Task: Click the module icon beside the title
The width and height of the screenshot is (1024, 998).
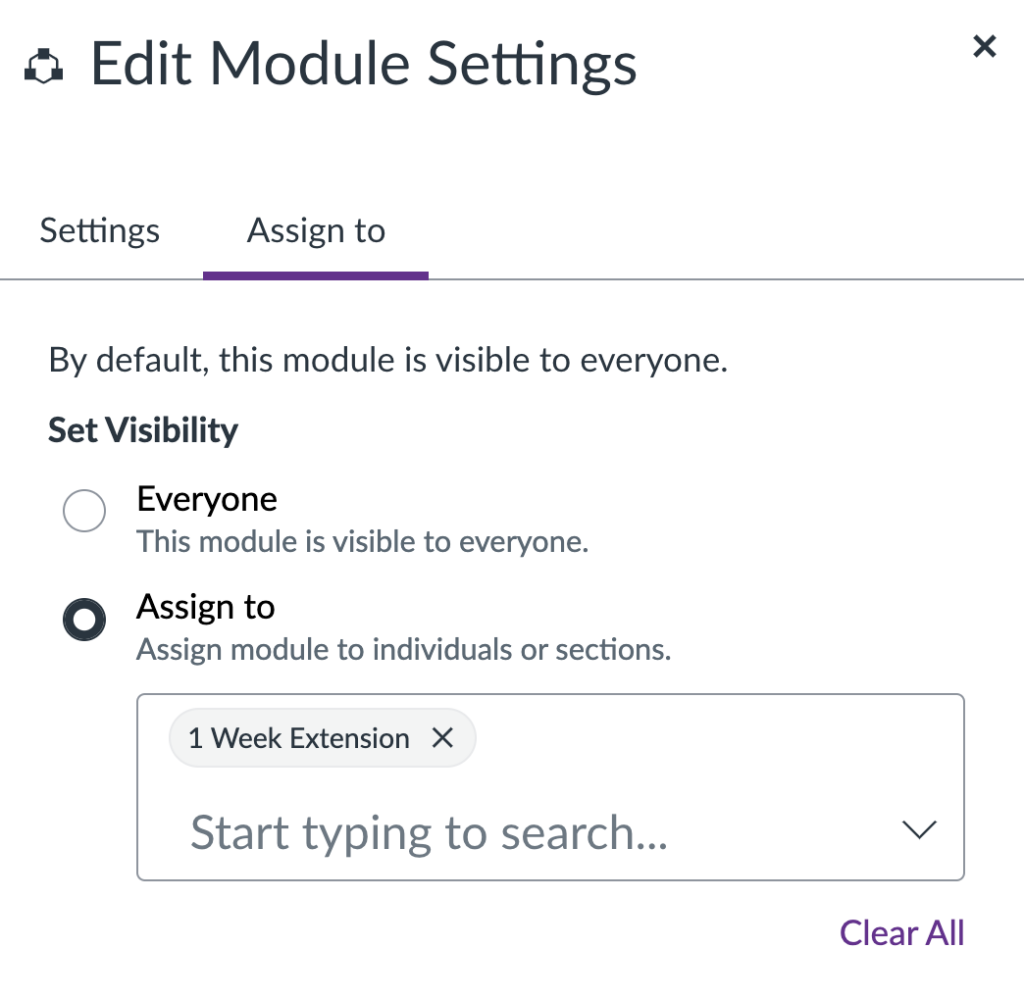Action: coord(44,68)
